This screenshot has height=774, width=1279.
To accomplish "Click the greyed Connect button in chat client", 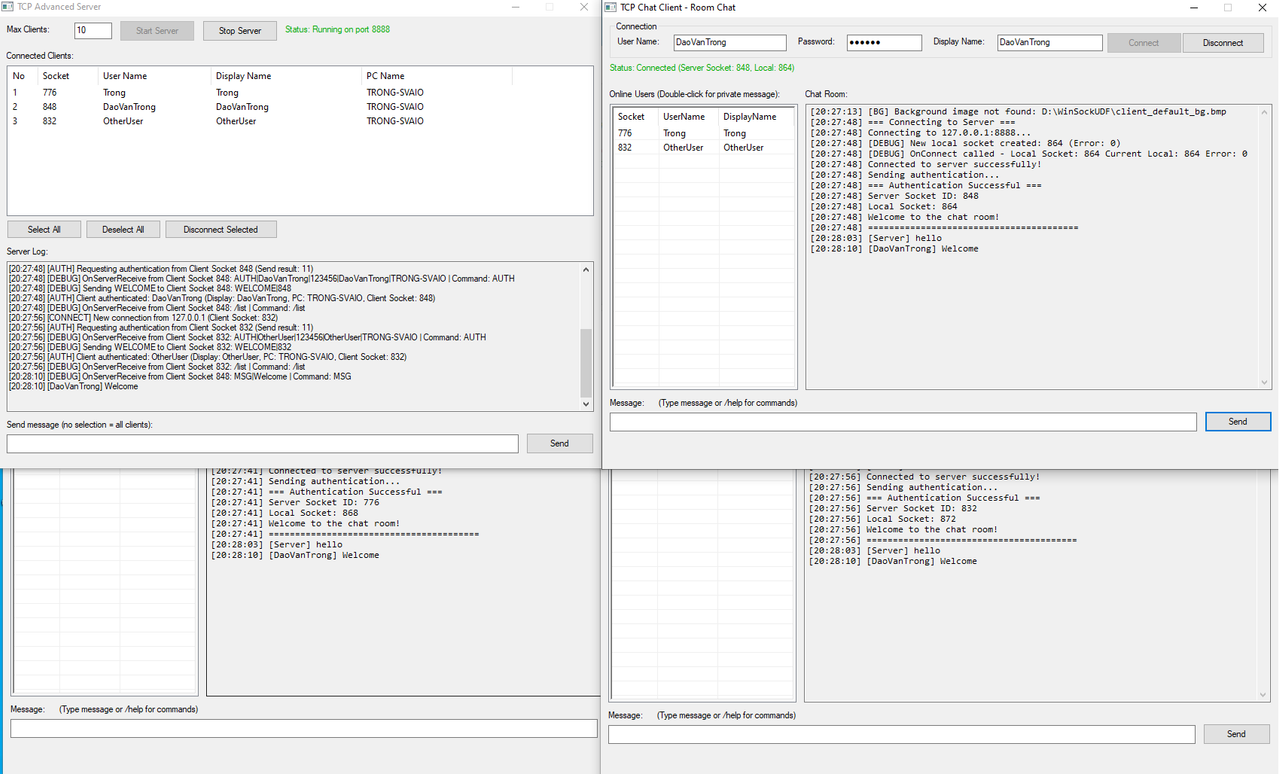I will 1144,43.
